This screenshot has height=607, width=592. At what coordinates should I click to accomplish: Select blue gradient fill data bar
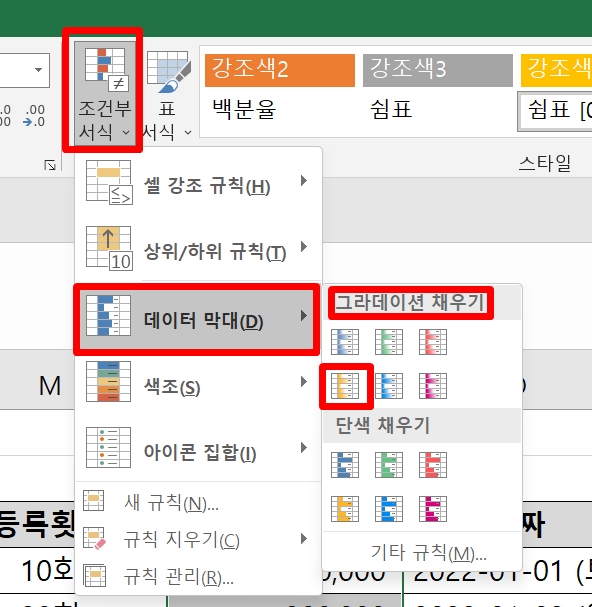coord(345,342)
